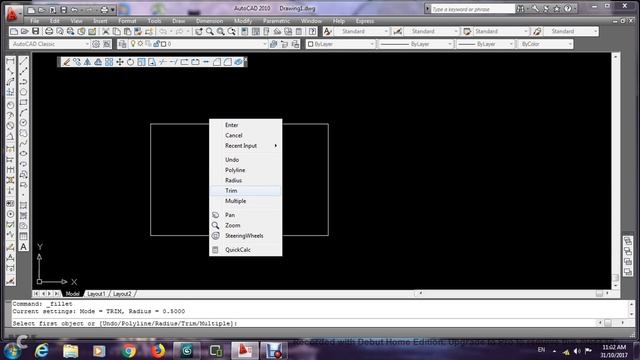Save the drawing with the Save icon
Viewport: 640px width, 360px height.
[x=36, y=31]
